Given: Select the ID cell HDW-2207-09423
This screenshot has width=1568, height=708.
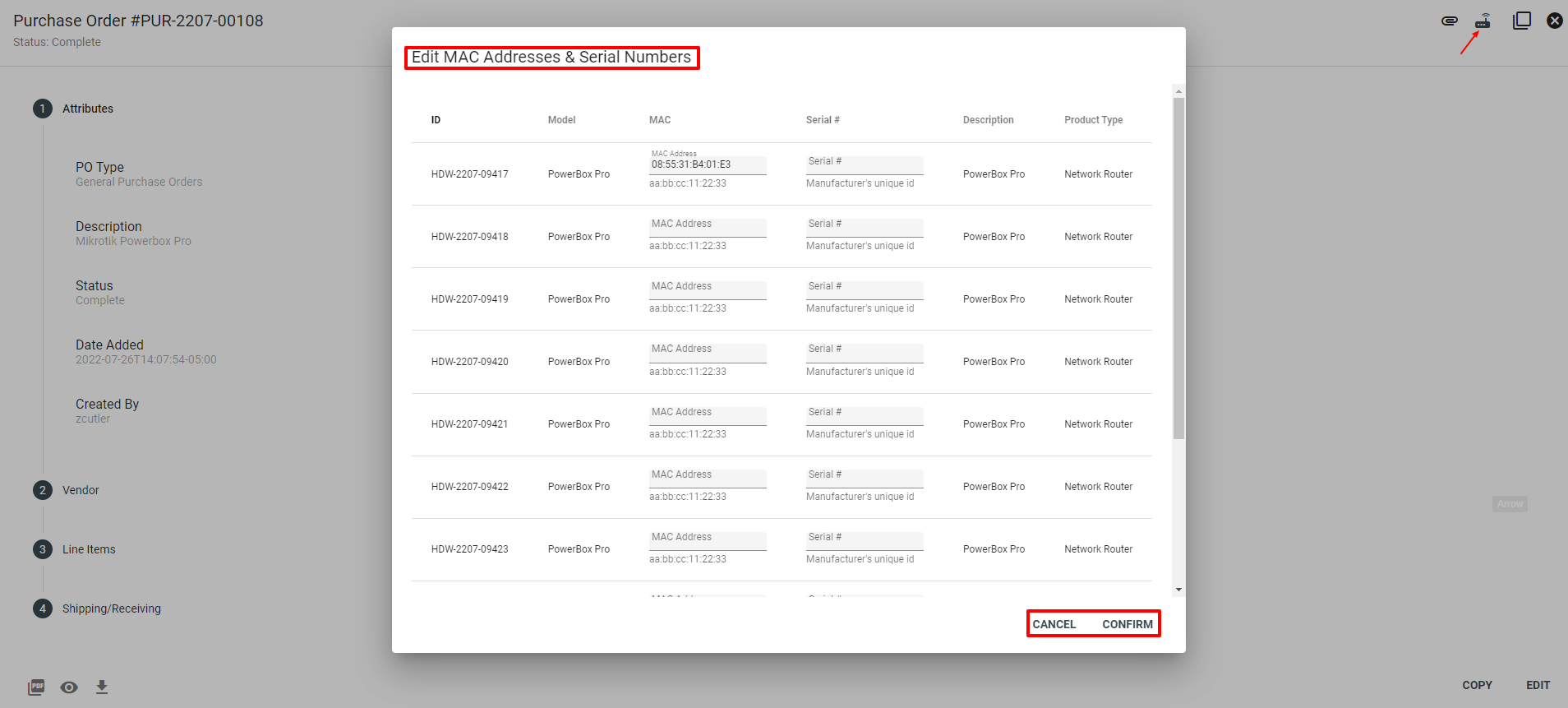Looking at the screenshot, I should point(469,549).
